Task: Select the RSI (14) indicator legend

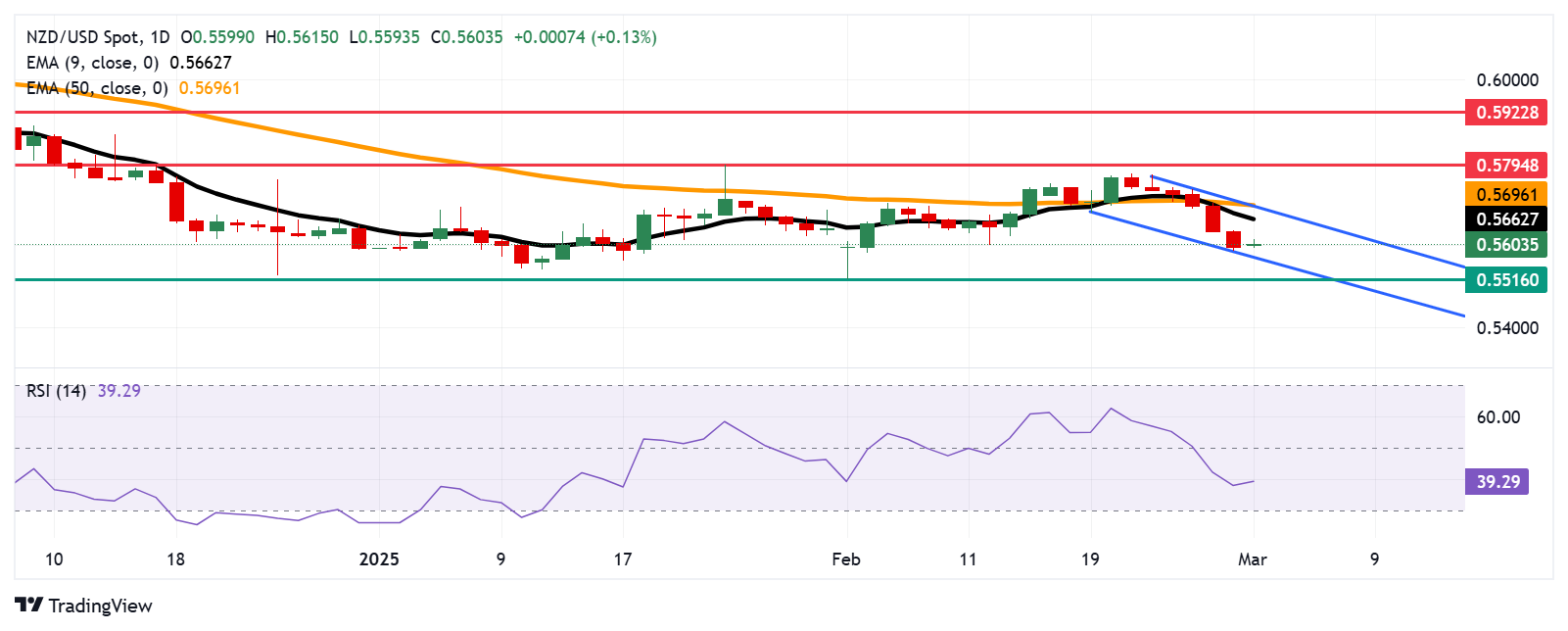Action: tap(56, 391)
